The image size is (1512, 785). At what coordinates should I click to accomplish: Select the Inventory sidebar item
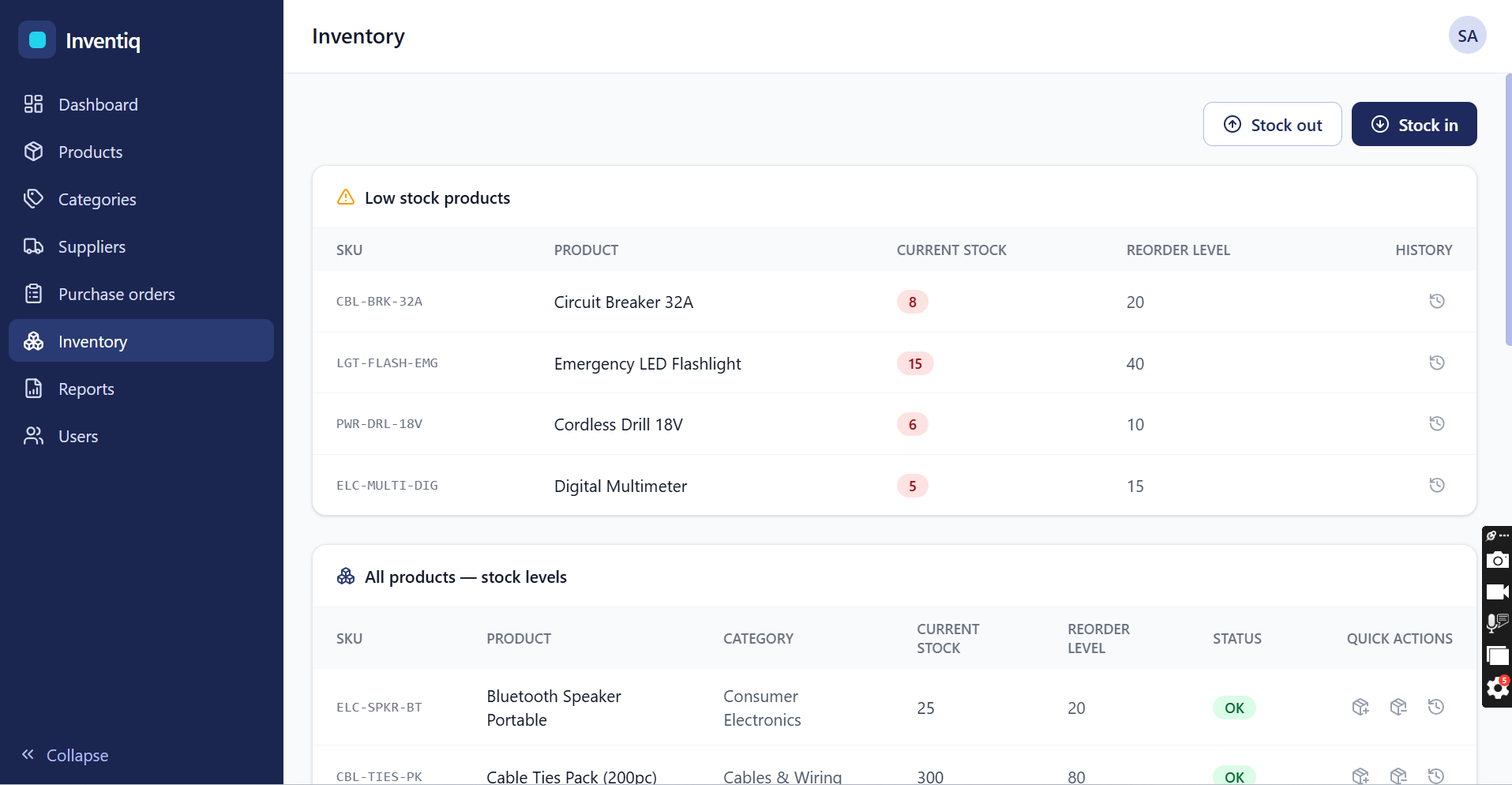[x=141, y=341]
